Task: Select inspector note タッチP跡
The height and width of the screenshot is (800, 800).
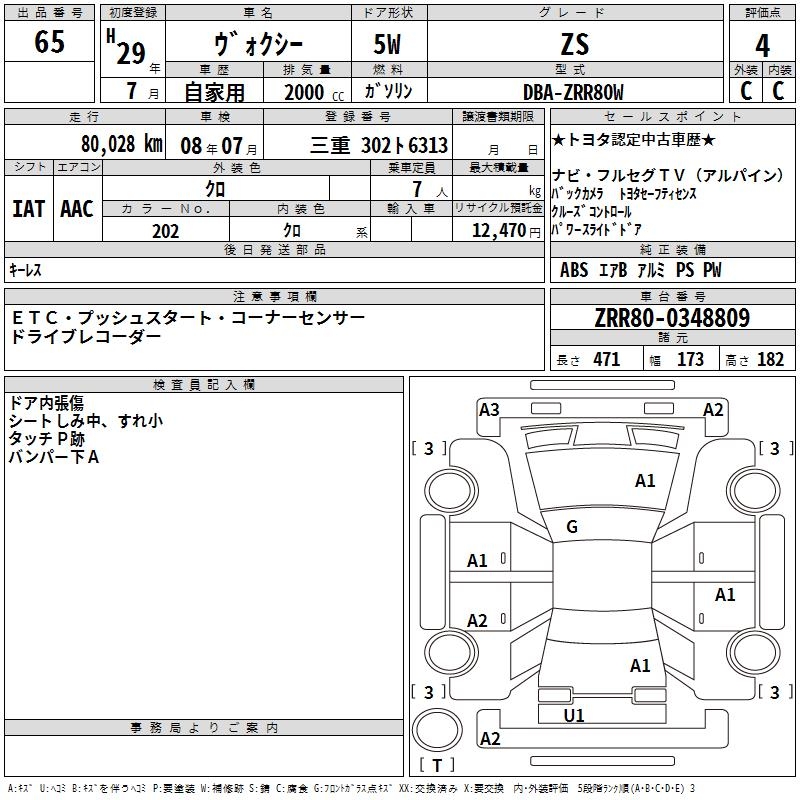Action: [x=46, y=439]
